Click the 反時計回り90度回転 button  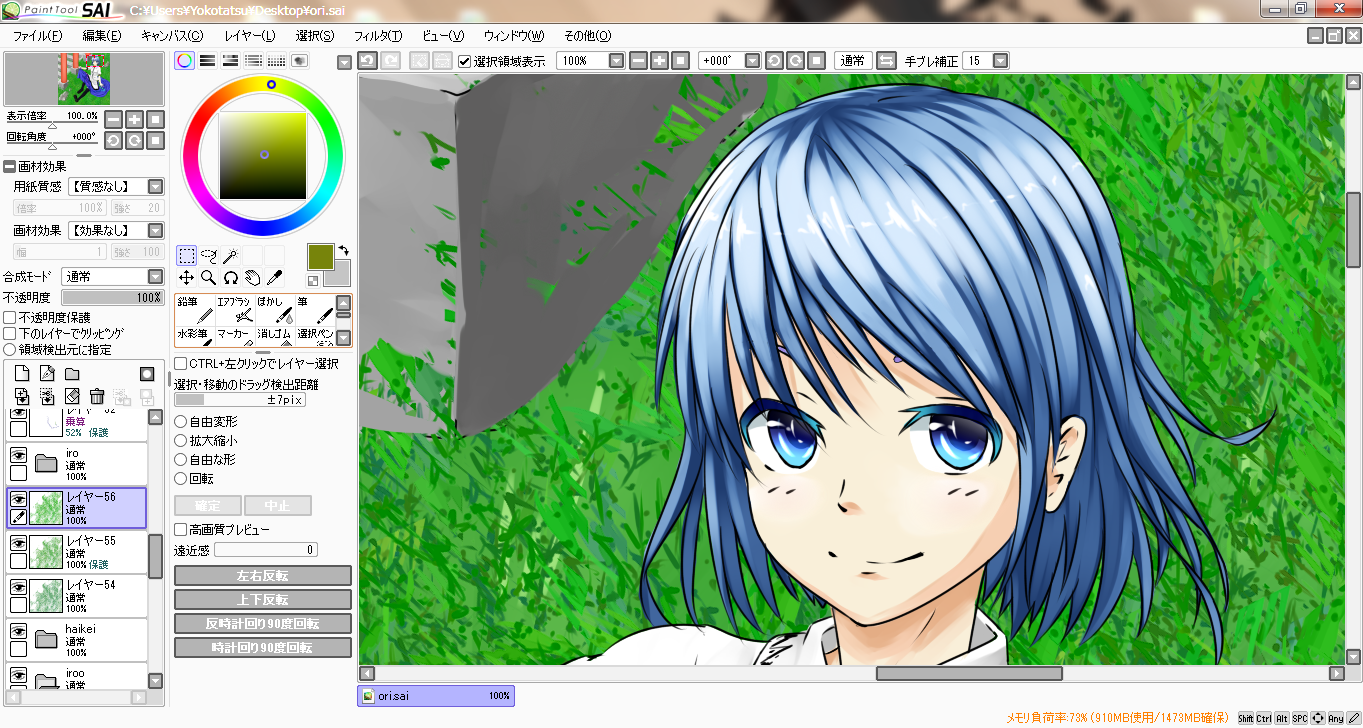point(263,624)
